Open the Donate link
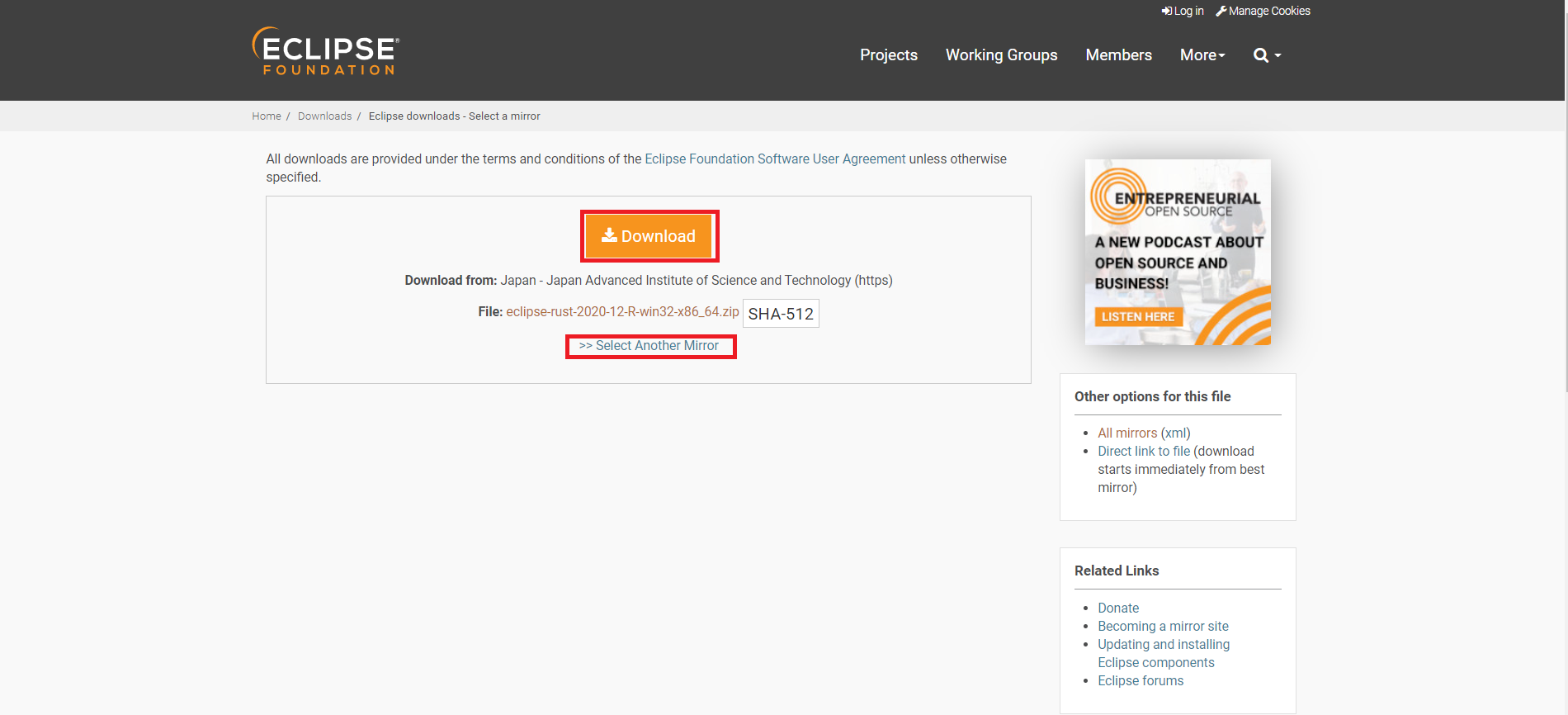The image size is (1568, 715). coord(1118,608)
